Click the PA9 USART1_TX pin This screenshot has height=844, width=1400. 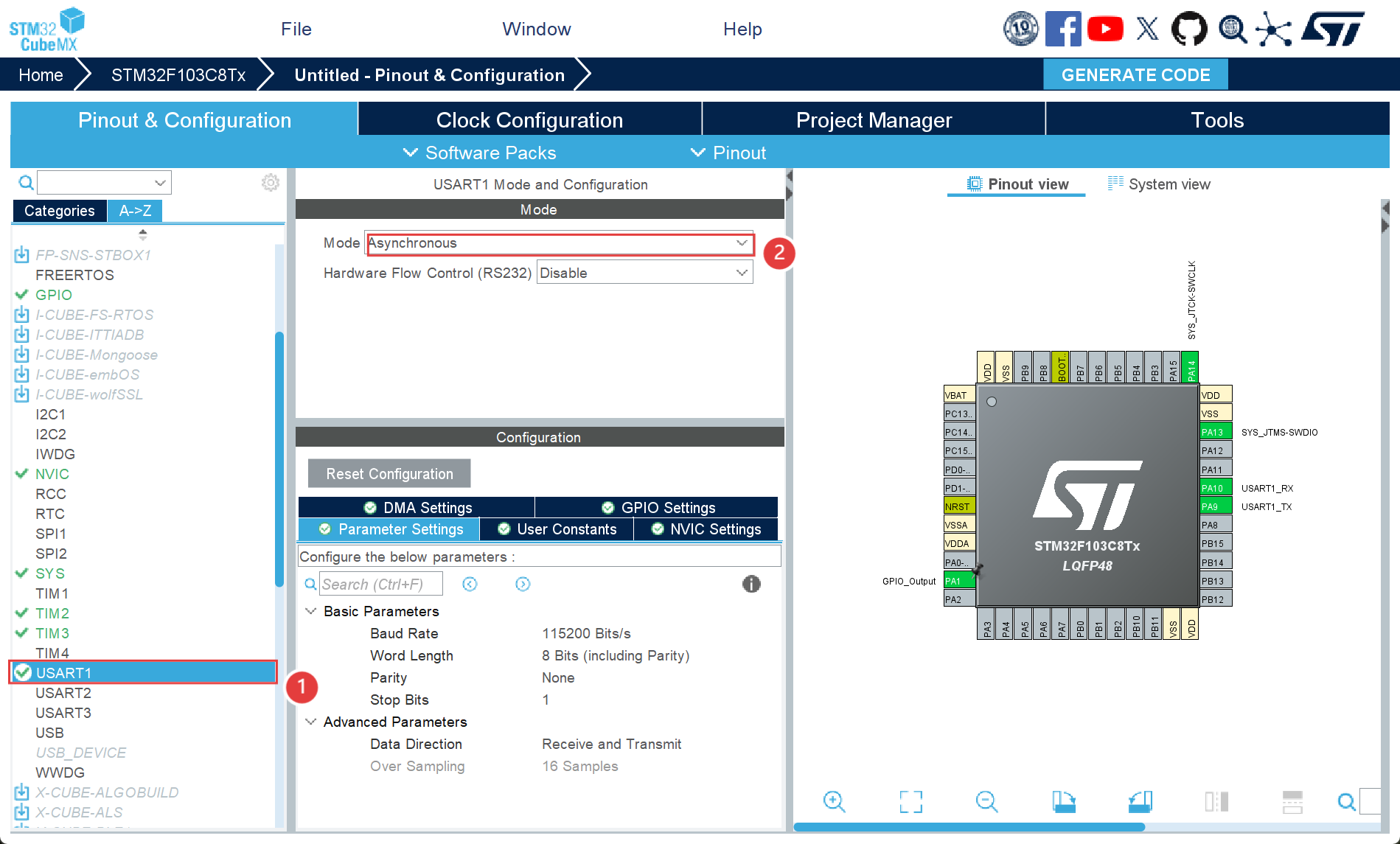(x=1216, y=506)
